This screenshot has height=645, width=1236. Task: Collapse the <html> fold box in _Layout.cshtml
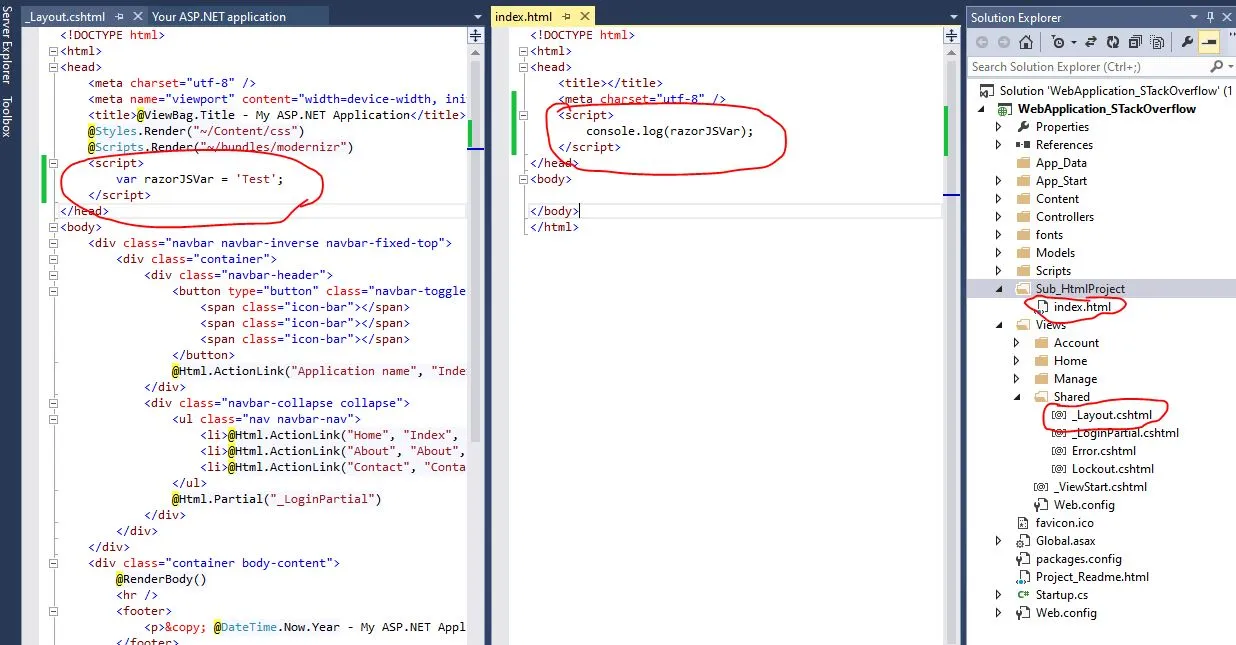(x=54, y=51)
